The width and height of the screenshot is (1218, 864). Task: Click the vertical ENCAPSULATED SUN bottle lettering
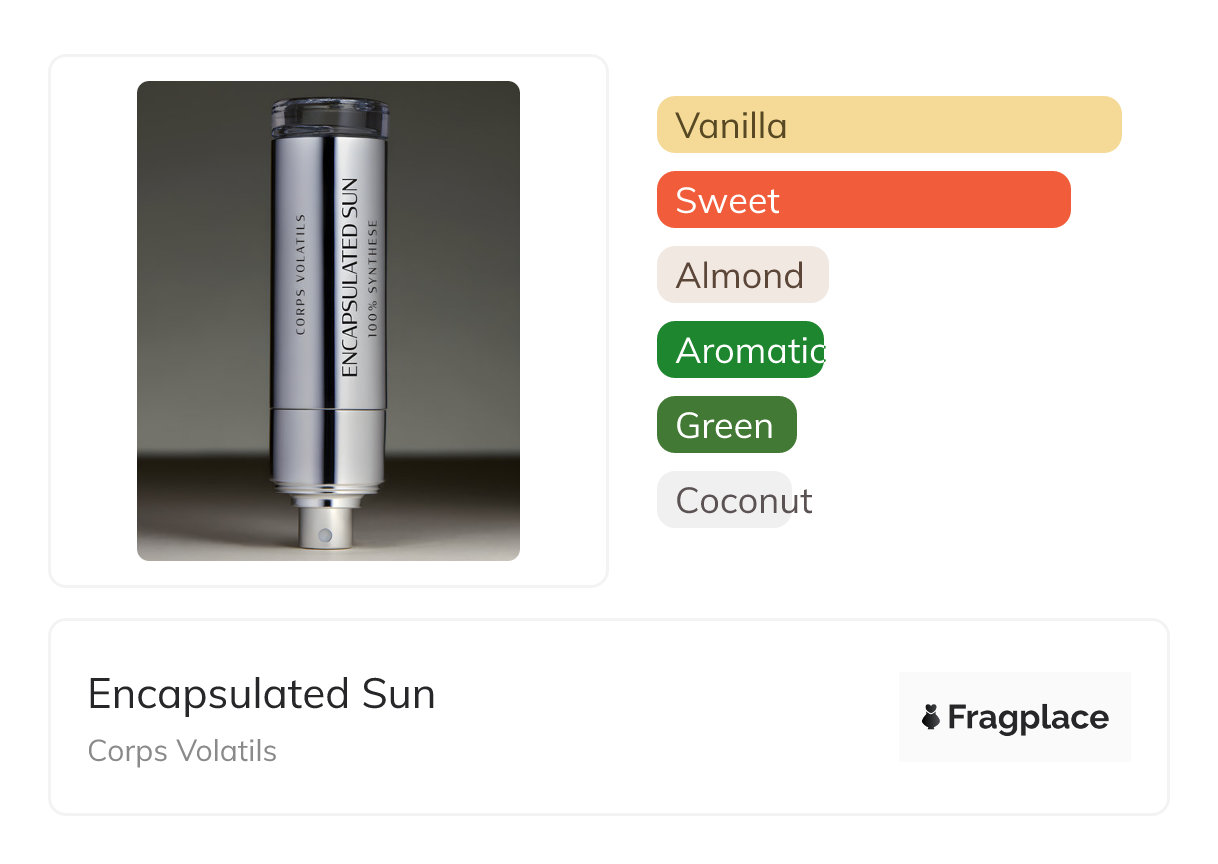(x=349, y=277)
